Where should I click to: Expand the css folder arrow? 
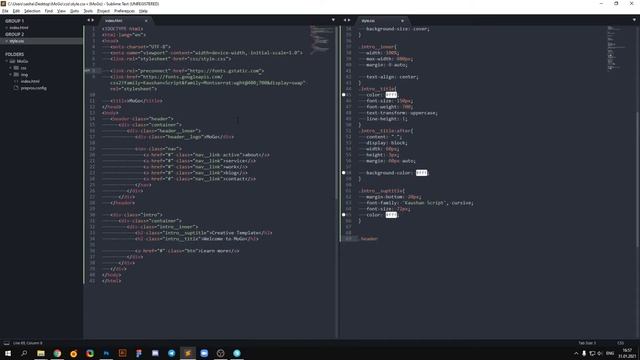coord(11,68)
